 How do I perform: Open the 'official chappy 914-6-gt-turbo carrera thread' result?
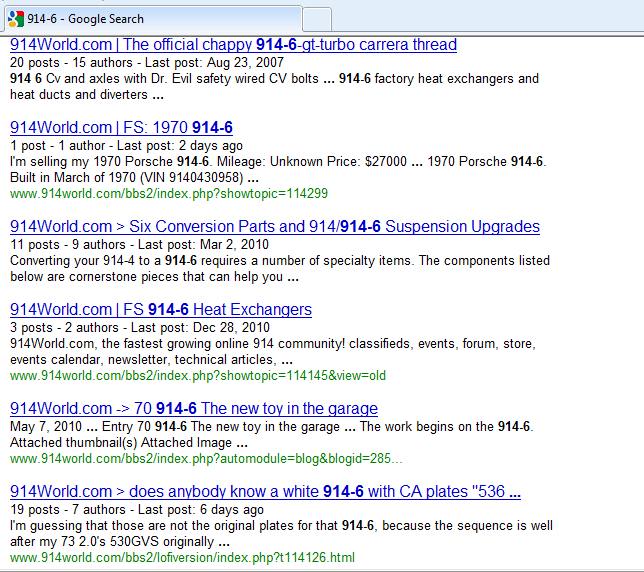point(233,44)
